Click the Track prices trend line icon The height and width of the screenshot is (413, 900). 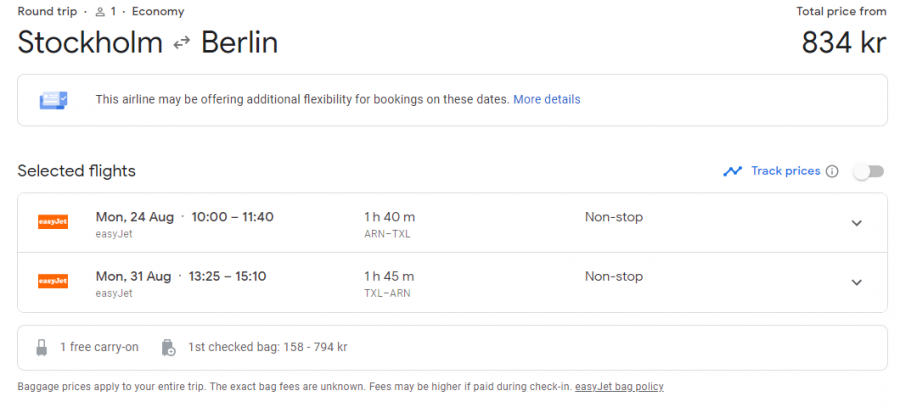[x=732, y=171]
